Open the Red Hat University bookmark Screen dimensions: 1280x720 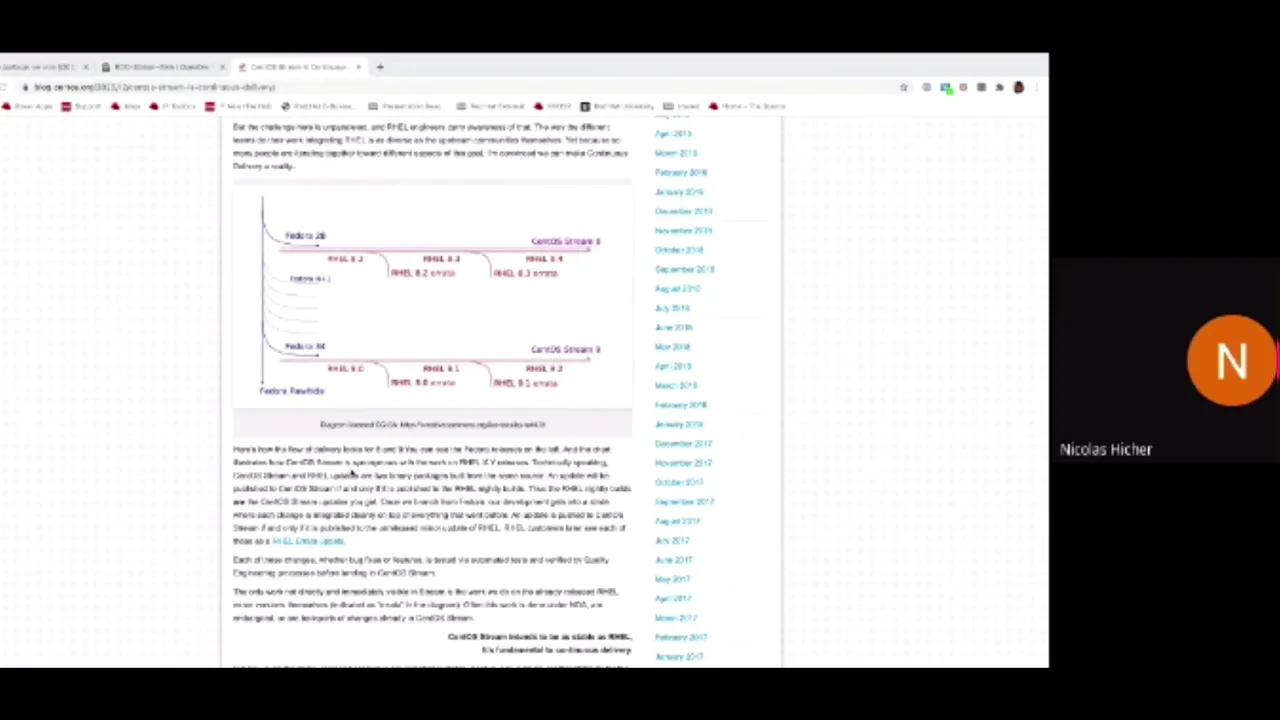pyautogui.click(x=617, y=106)
